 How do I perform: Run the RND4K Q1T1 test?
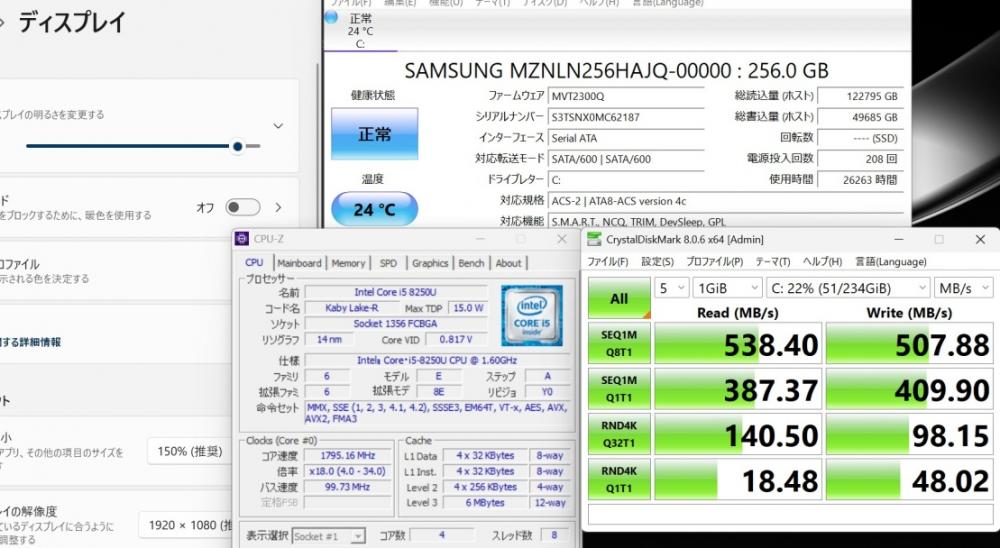pyautogui.click(x=619, y=479)
